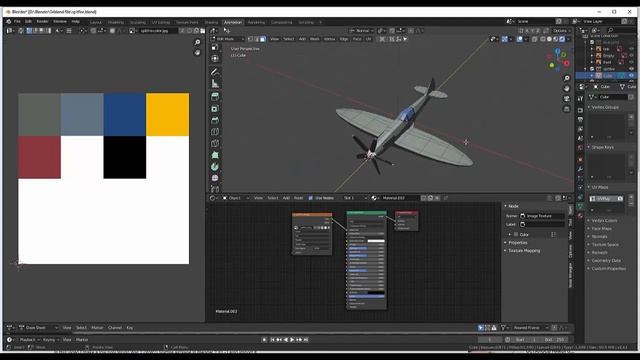This screenshot has width=640, height=360.
Task: Enable face select mode
Action: (x=262, y=39)
